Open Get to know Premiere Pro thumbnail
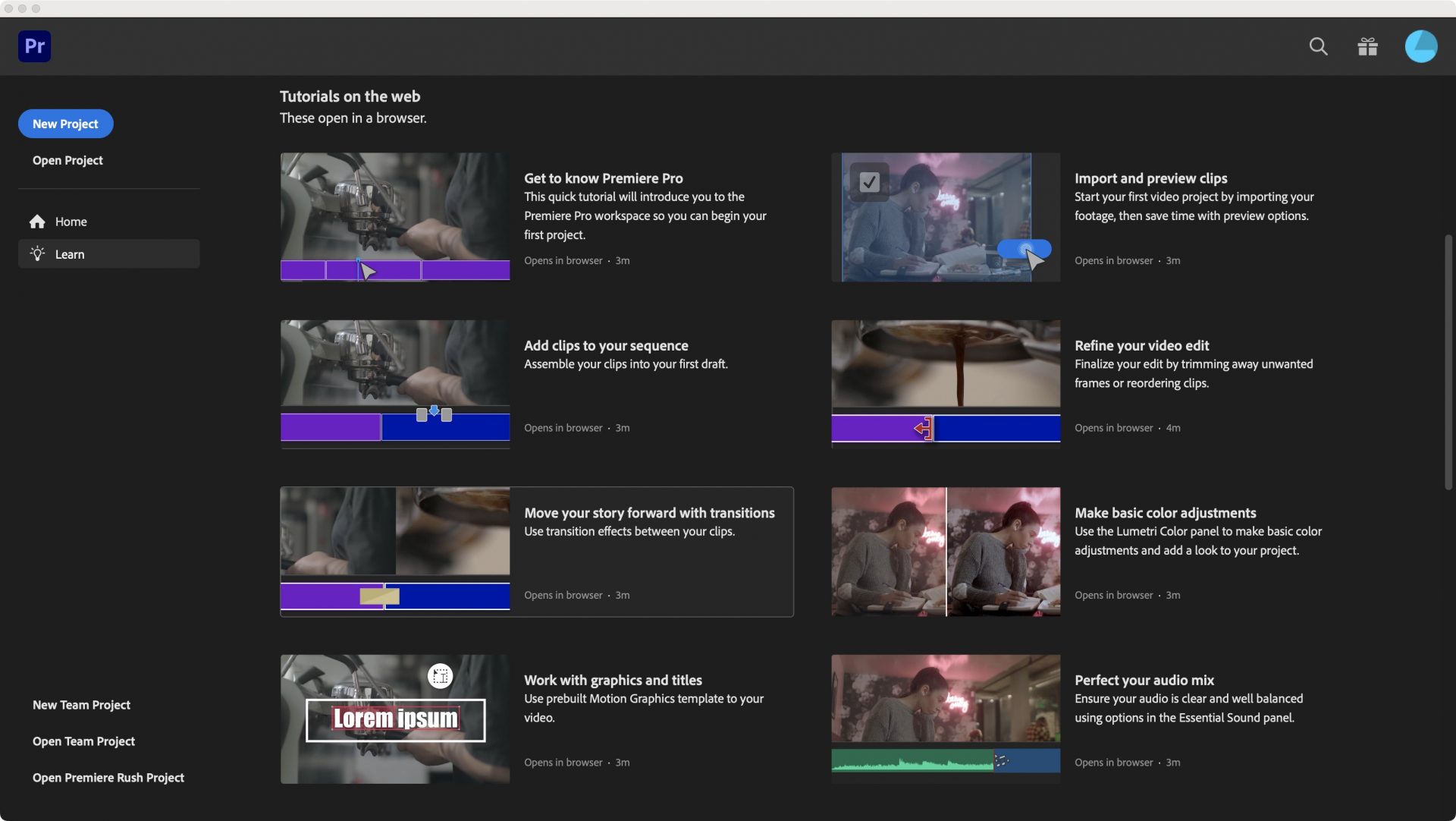Screen dimensions: 1456x821 click(x=395, y=217)
